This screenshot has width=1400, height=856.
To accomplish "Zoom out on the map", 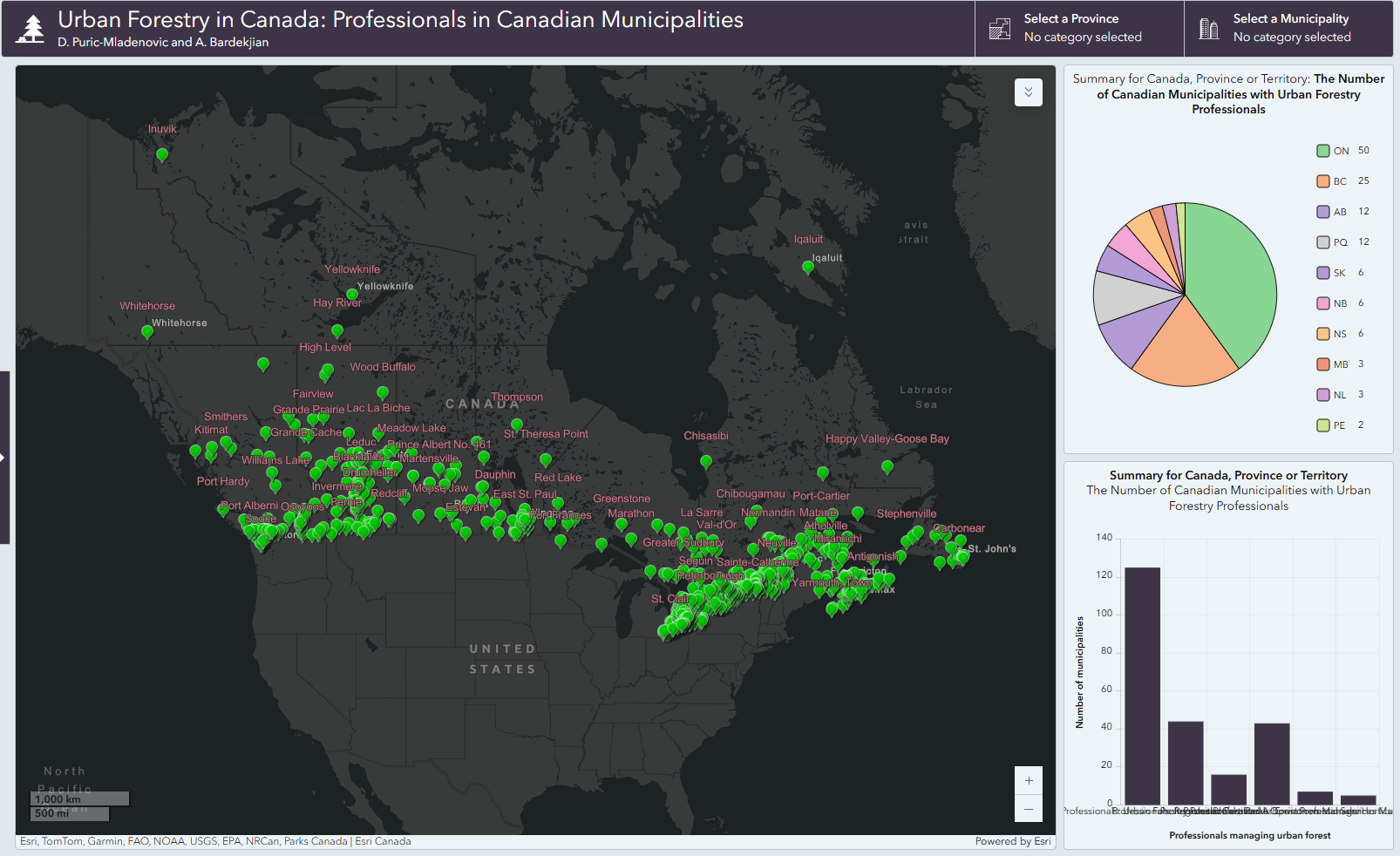I will click(1029, 809).
